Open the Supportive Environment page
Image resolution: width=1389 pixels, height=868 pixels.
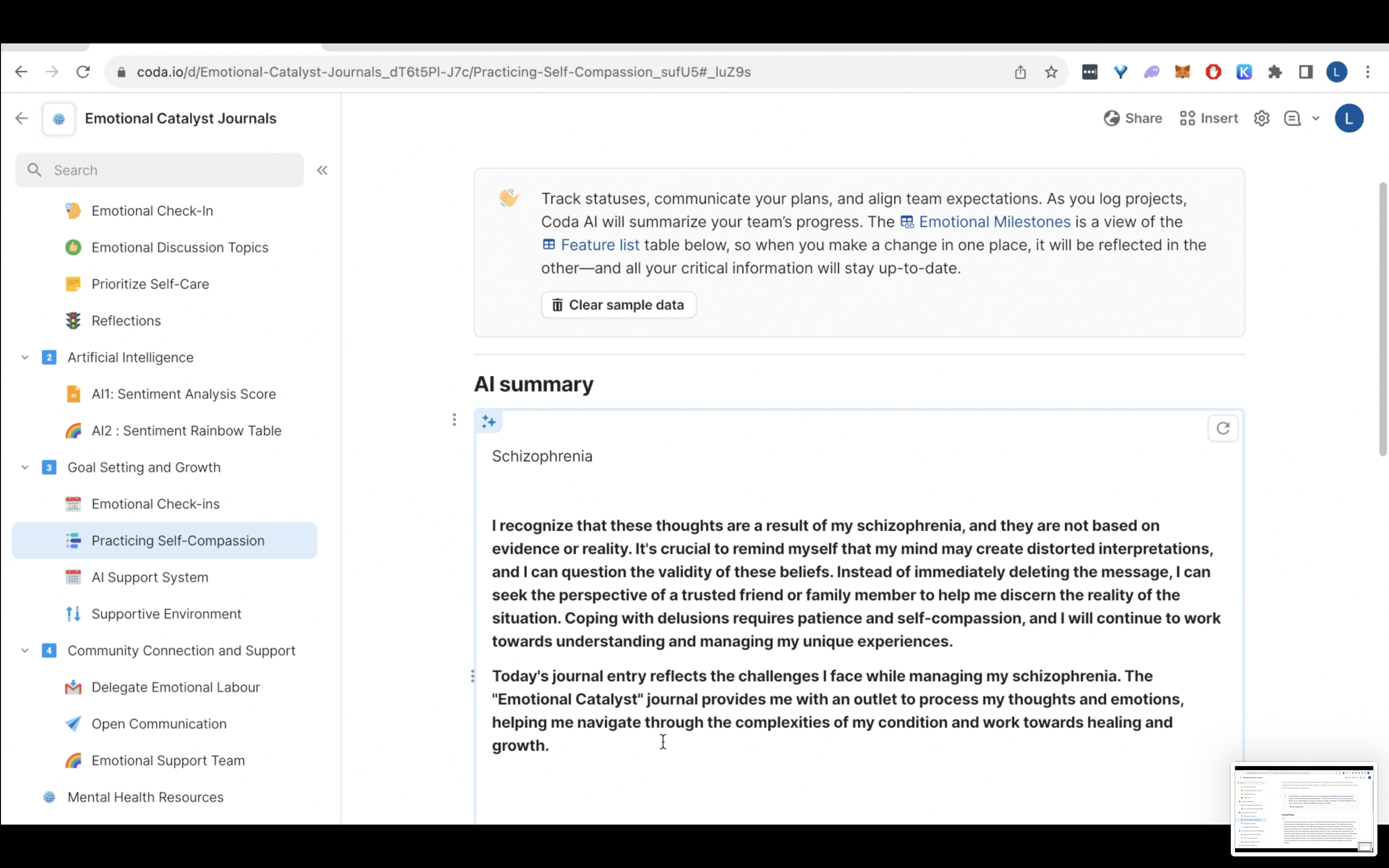pos(166,614)
